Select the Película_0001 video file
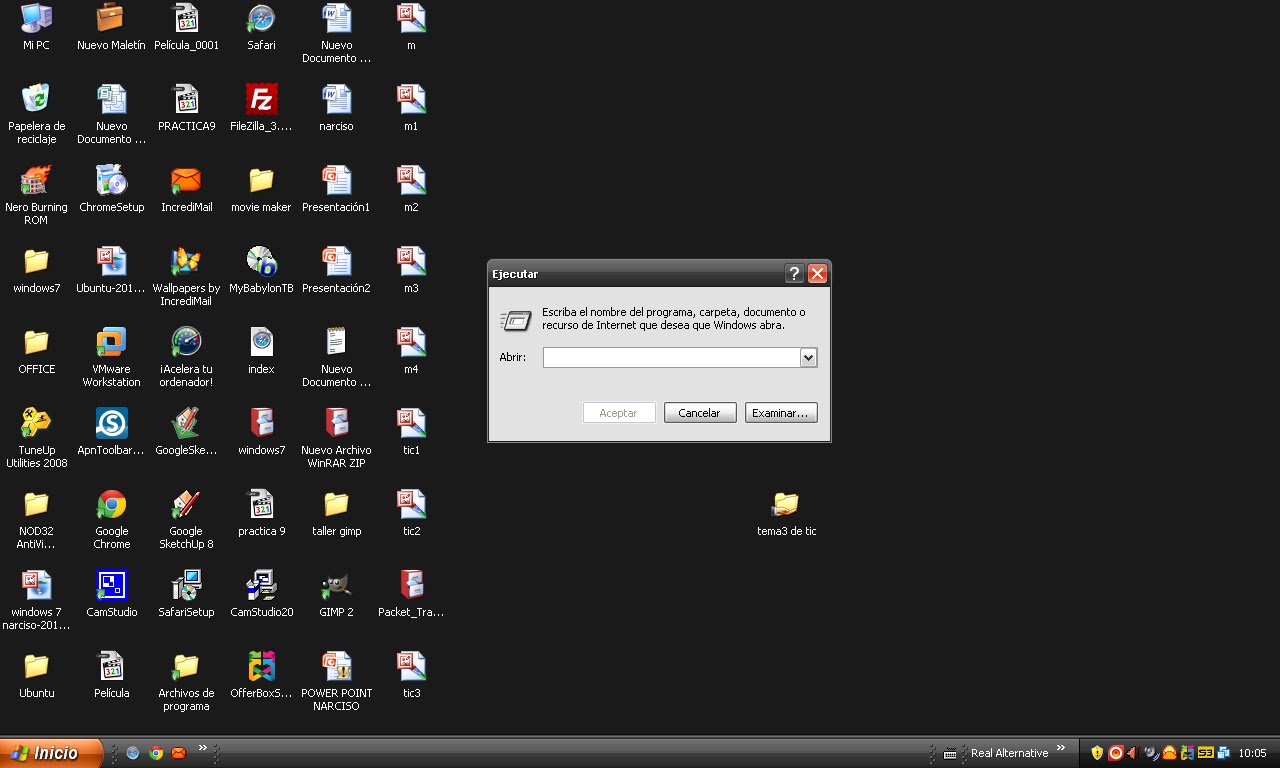Screen dimensions: 1280x768 click(186, 26)
